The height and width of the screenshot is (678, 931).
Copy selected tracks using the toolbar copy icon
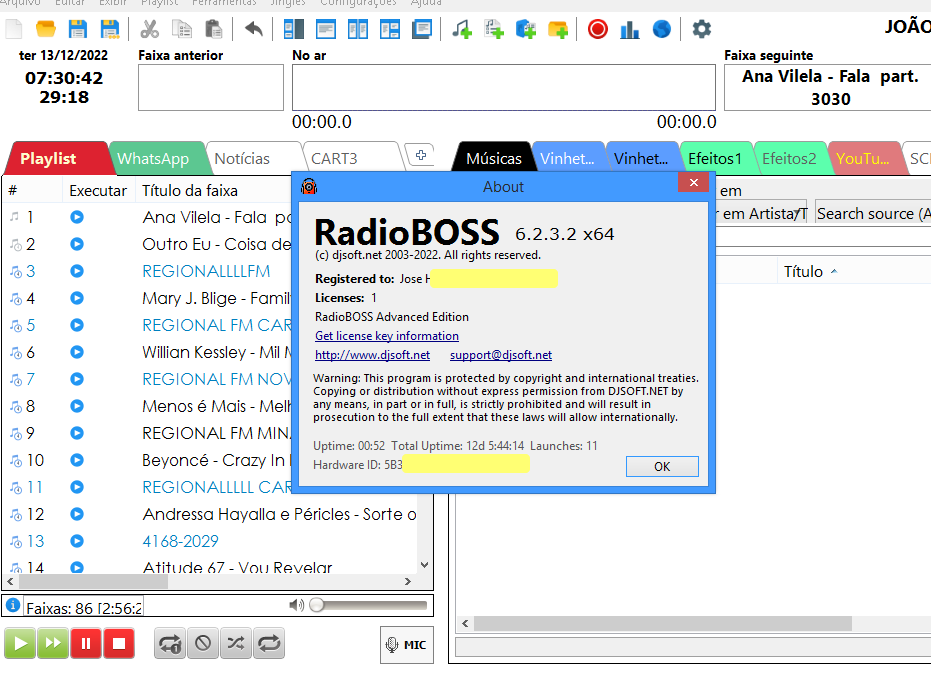[x=182, y=28]
